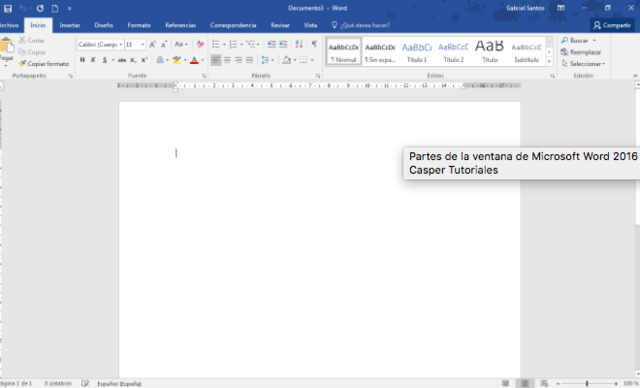The height and width of the screenshot is (388, 640).
Task: Open the Archivo menu
Action: pyautogui.click(x=9, y=25)
